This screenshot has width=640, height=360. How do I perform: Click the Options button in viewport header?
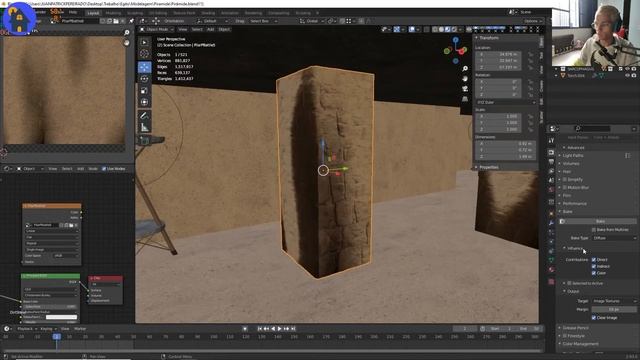click(x=533, y=21)
